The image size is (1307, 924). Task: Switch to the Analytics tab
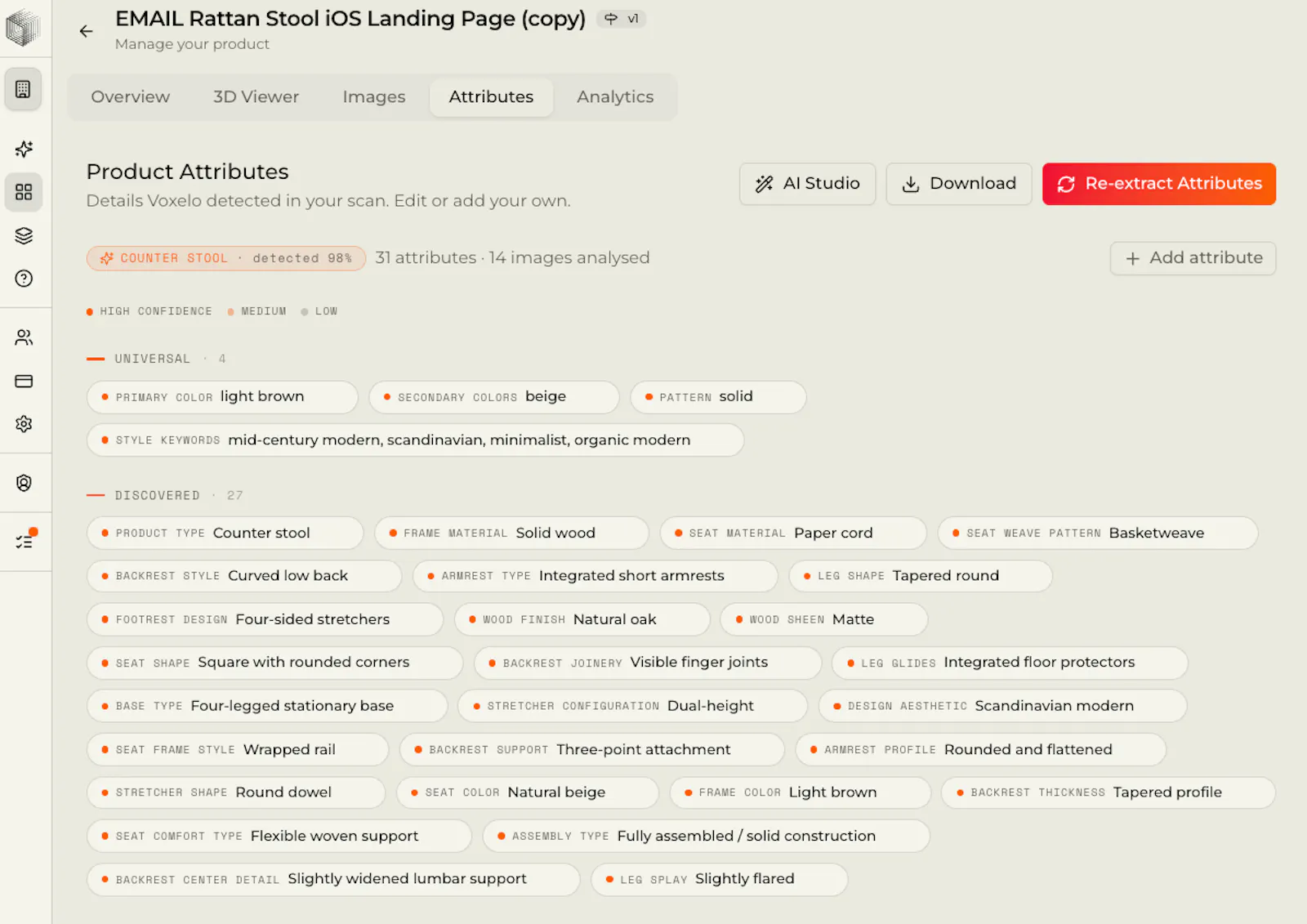point(615,97)
